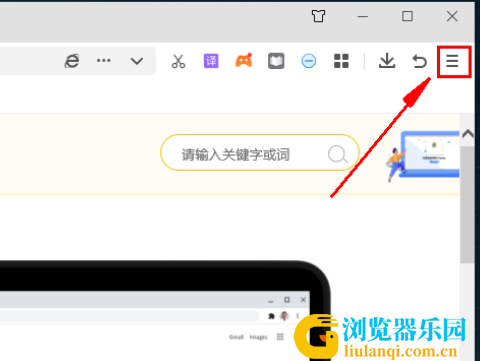This screenshot has width=480, height=361.
Task: Open the orange game controller icon
Action: [x=244, y=61]
